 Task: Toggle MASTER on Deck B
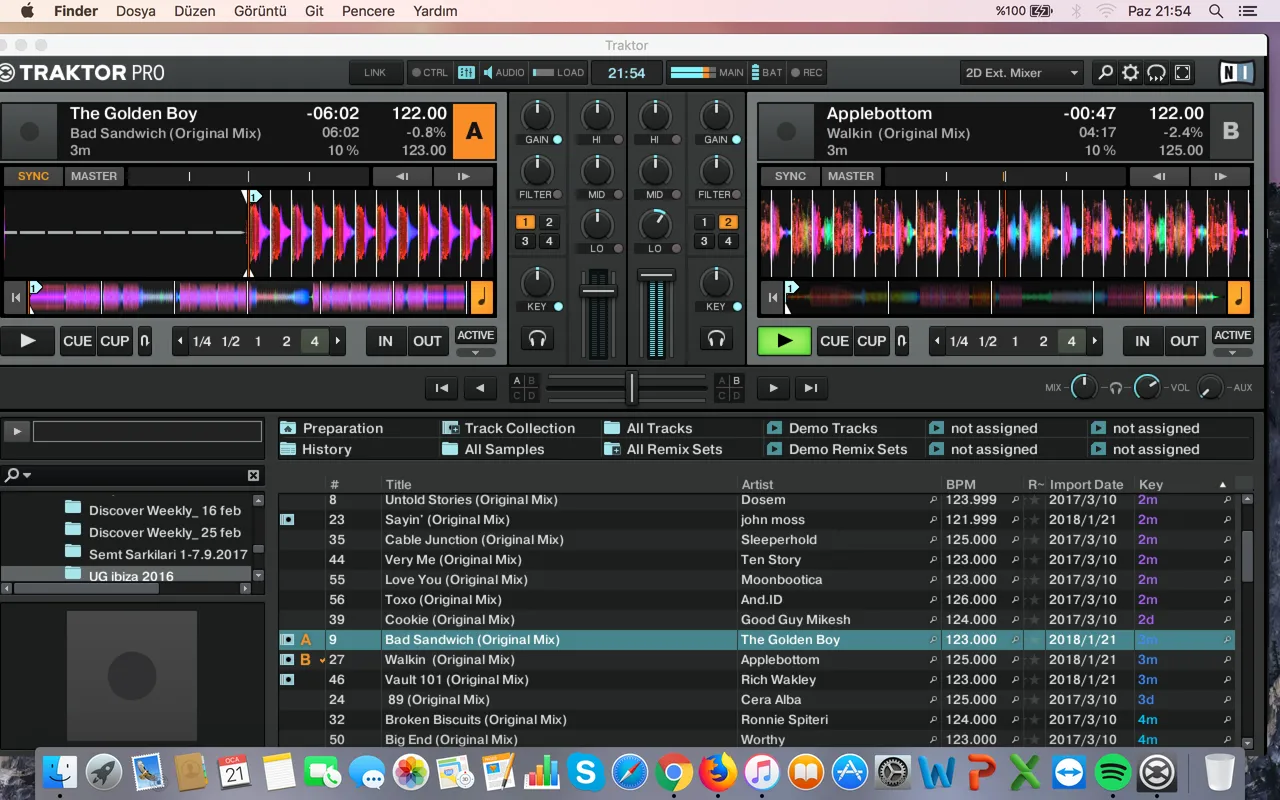coord(851,176)
